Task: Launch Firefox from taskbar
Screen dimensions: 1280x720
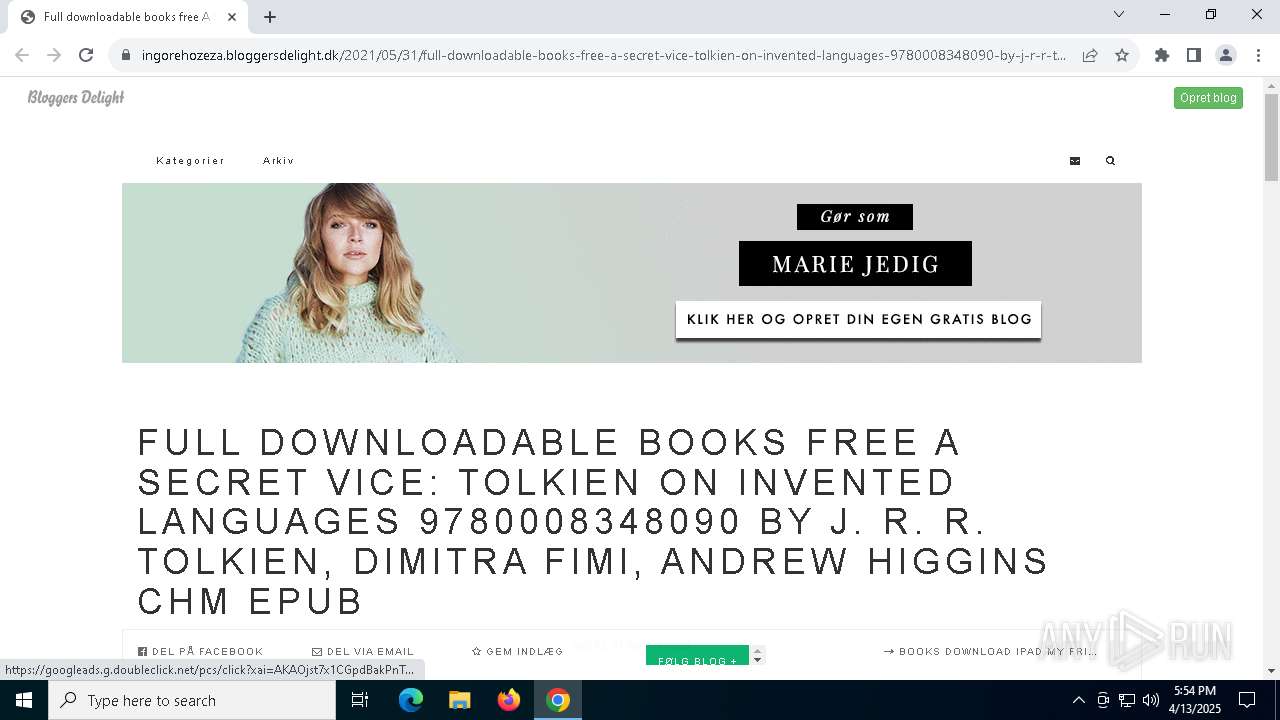Action: click(509, 700)
